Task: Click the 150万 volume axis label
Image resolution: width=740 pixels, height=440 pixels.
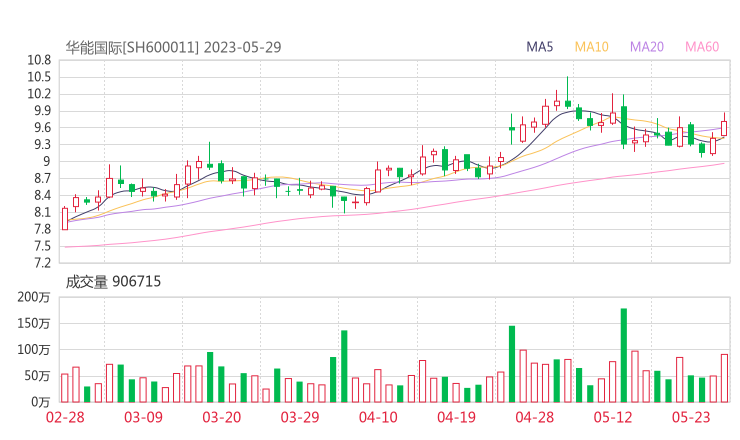Action: click(34, 323)
